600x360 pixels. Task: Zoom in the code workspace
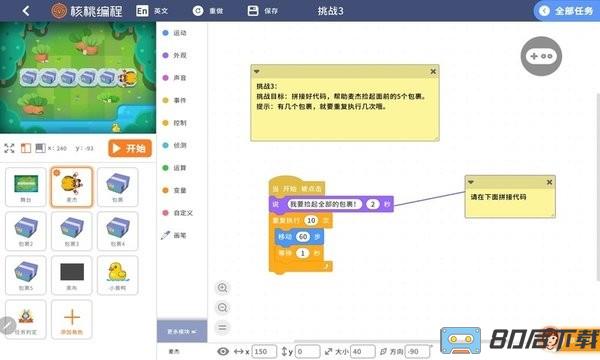coord(223,288)
